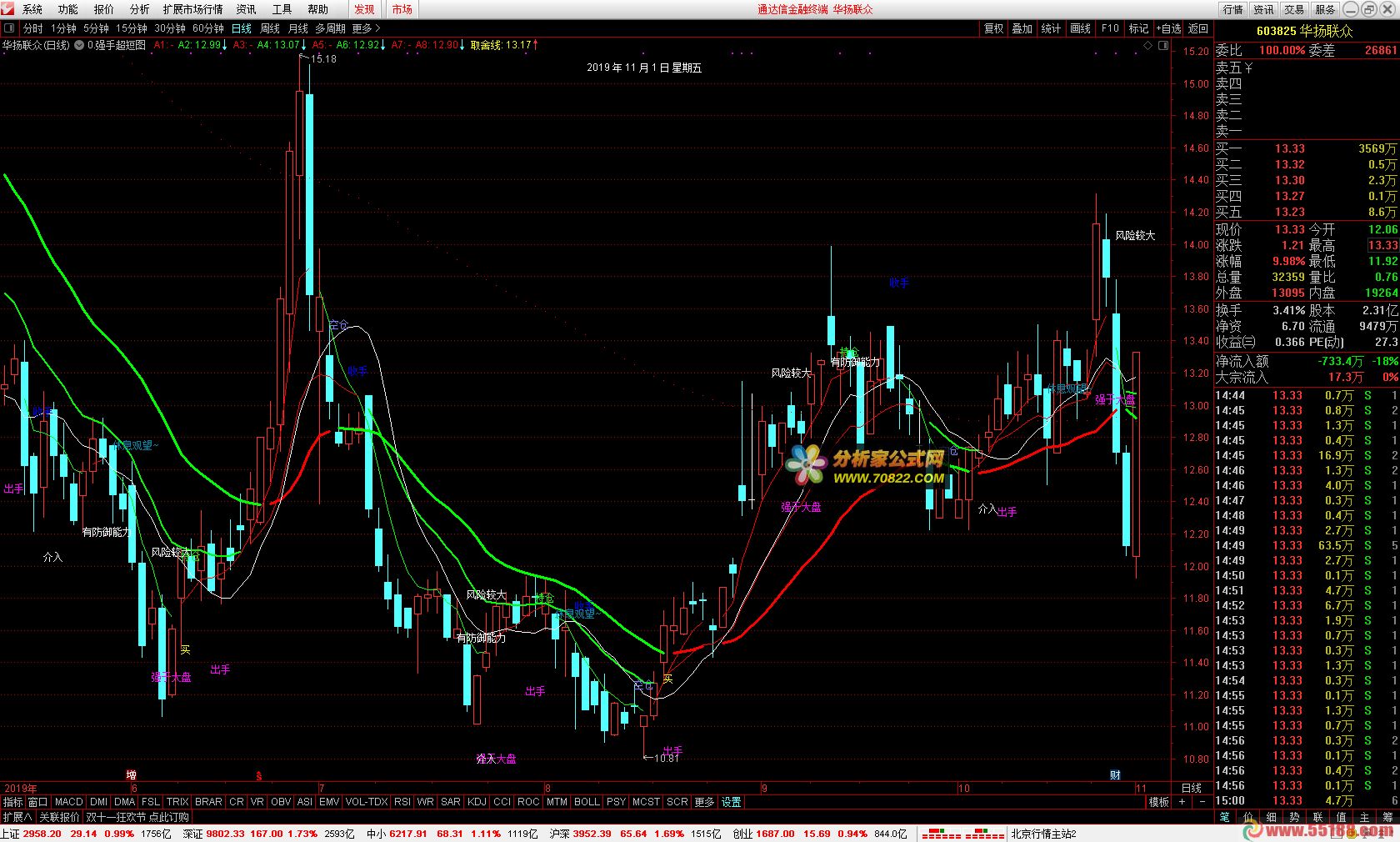Open the 标记 mark options
Image resolution: width=1400 pixels, height=842 pixels.
[x=1138, y=28]
